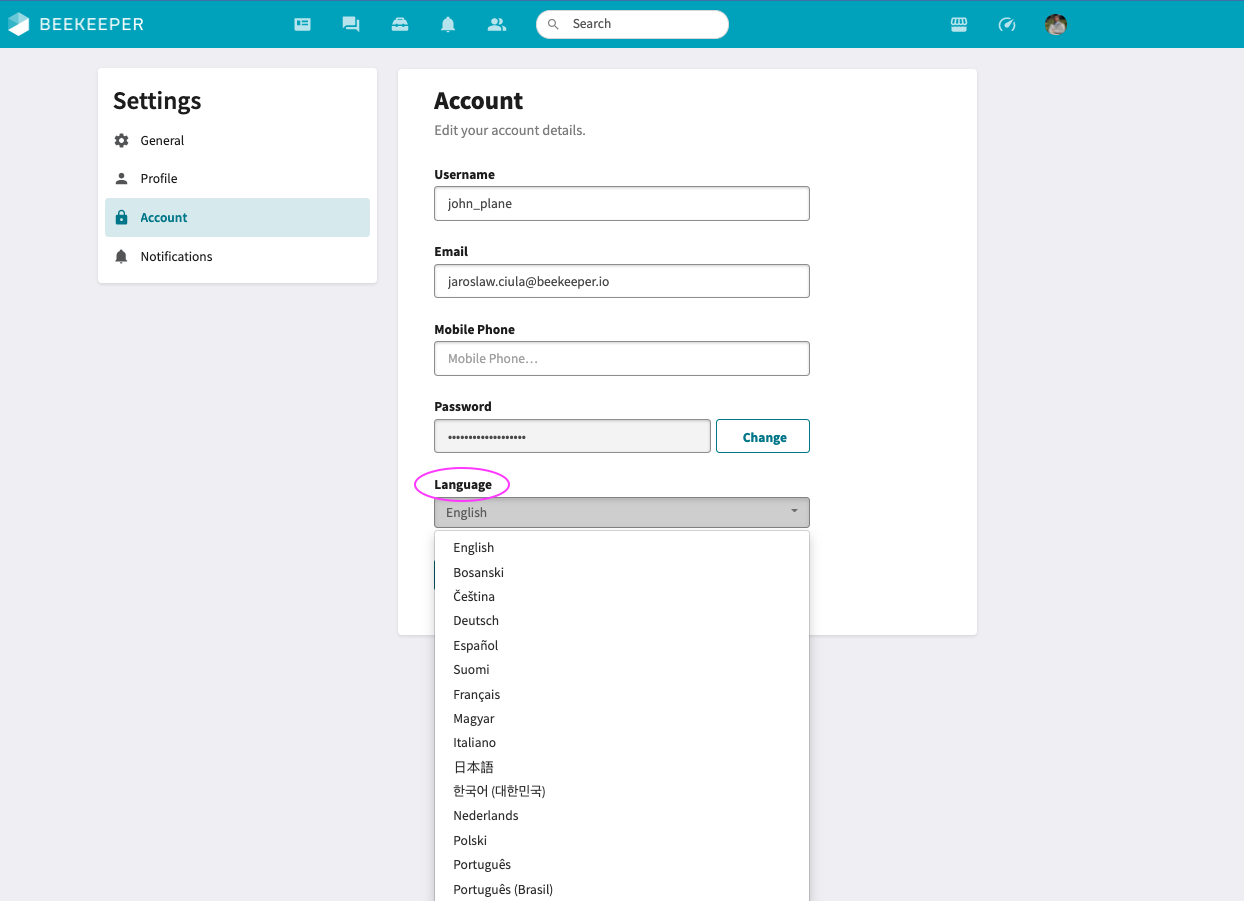Click the Beekeeper logo

pyautogui.click(x=76, y=24)
